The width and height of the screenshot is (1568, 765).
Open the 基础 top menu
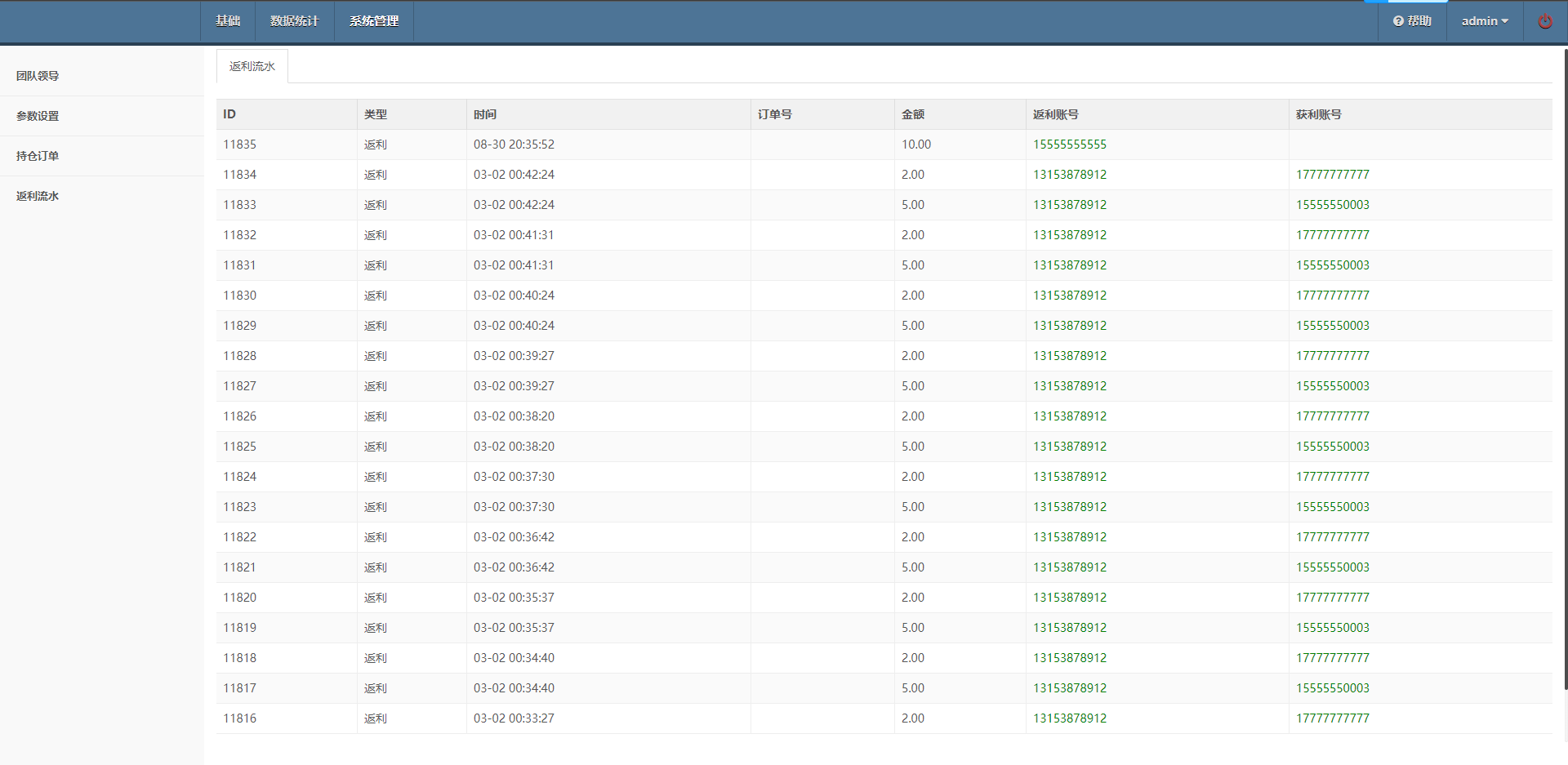pos(228,21)
